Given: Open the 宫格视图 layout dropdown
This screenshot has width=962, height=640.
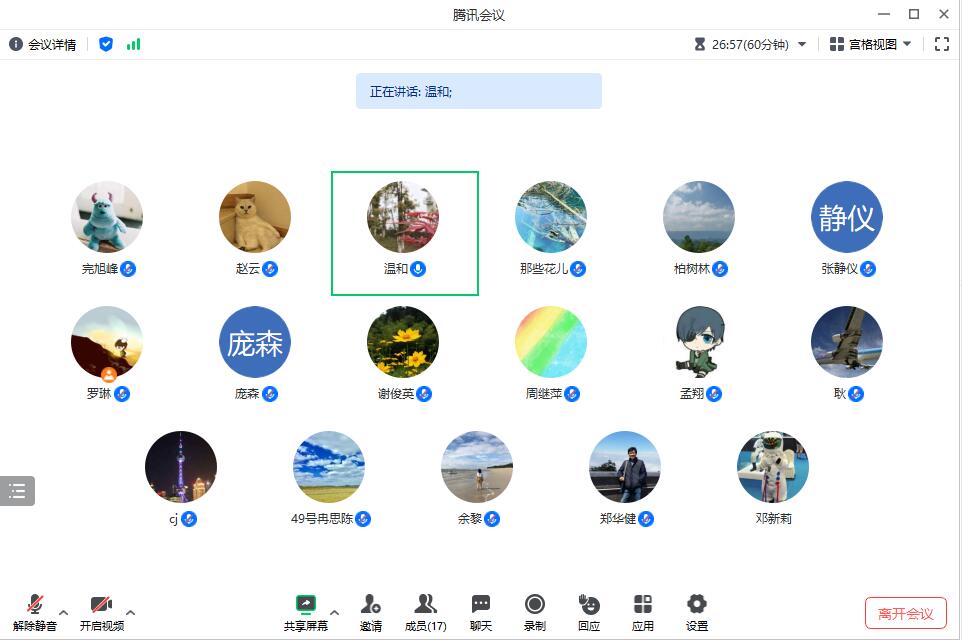Looking at the screenshot, I should coord(871,44).
